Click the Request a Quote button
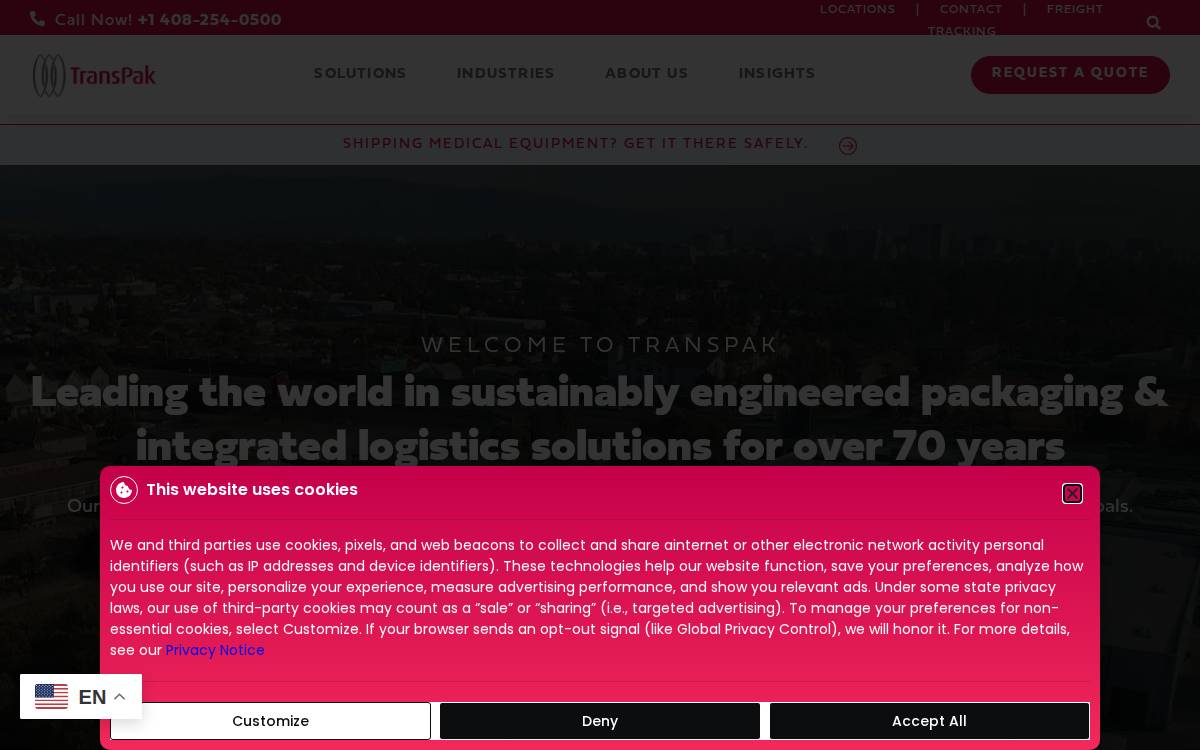Viewport: 1200px width, 750px height. (1070, 74)
